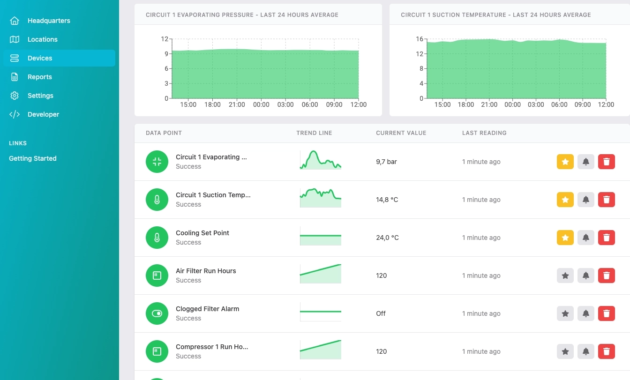Unfavorite Cooling Set Point star
The width and height of the screenshot is (630, 380).
click(x=565, y=237)
